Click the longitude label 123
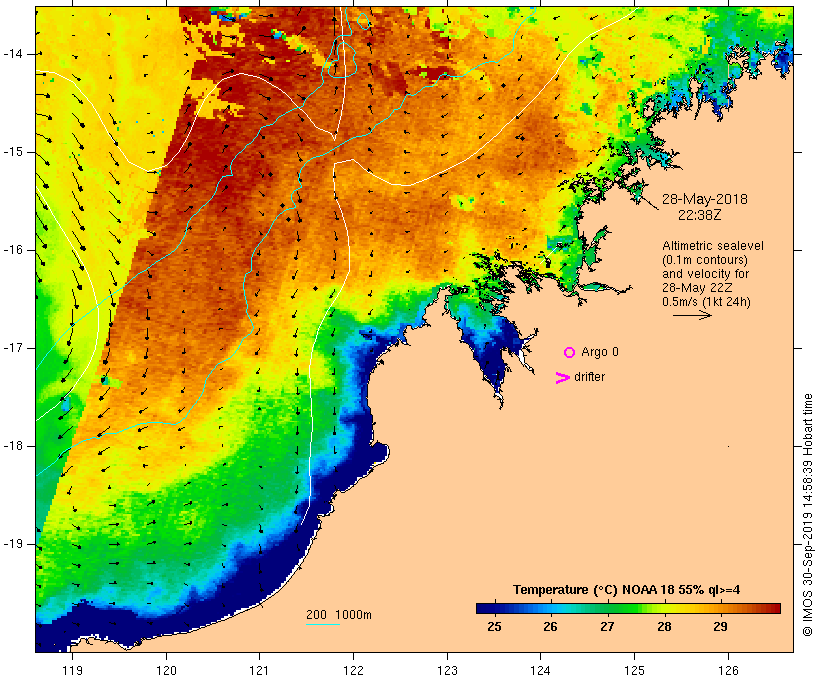Screen dimensions: 820x680 point(447,670)
